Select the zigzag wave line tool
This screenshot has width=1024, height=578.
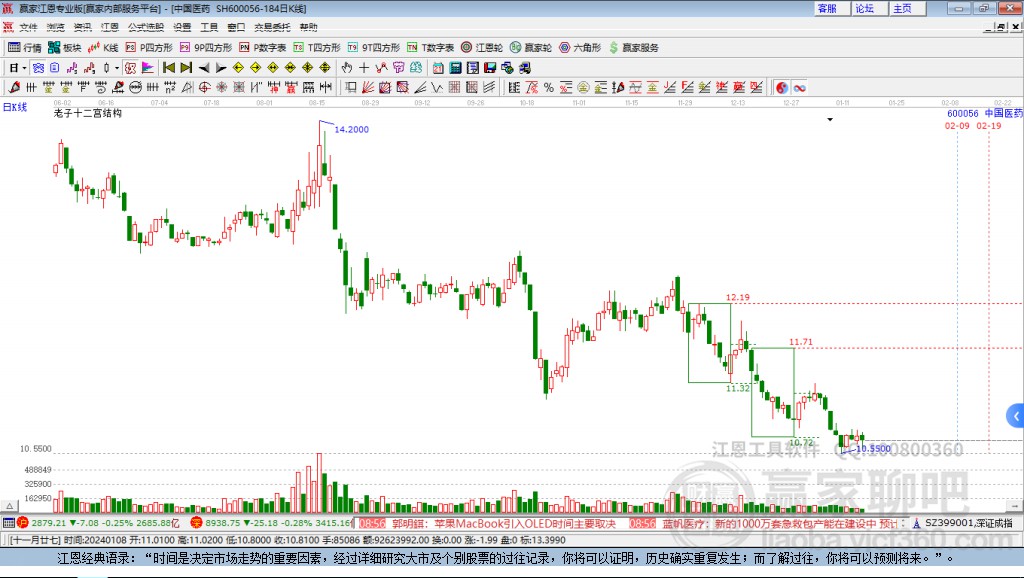pos(436,88)
